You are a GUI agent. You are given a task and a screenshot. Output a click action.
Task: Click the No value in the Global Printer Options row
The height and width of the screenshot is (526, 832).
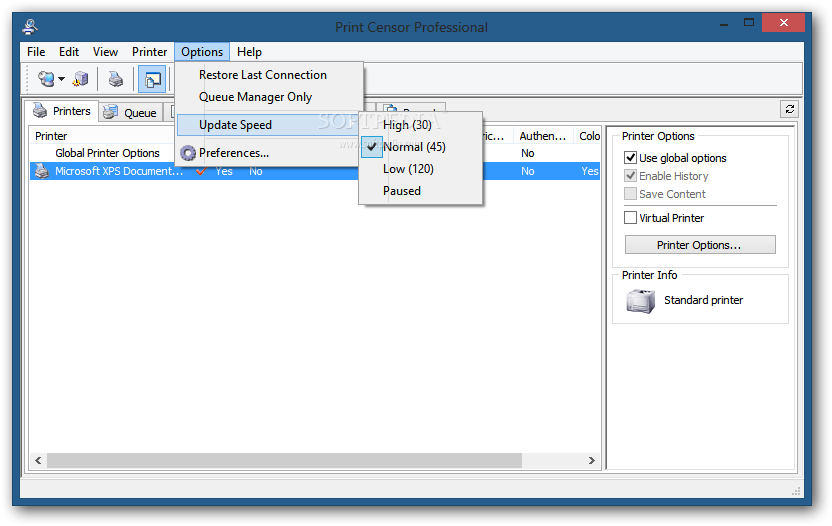(x=527, y=153)
